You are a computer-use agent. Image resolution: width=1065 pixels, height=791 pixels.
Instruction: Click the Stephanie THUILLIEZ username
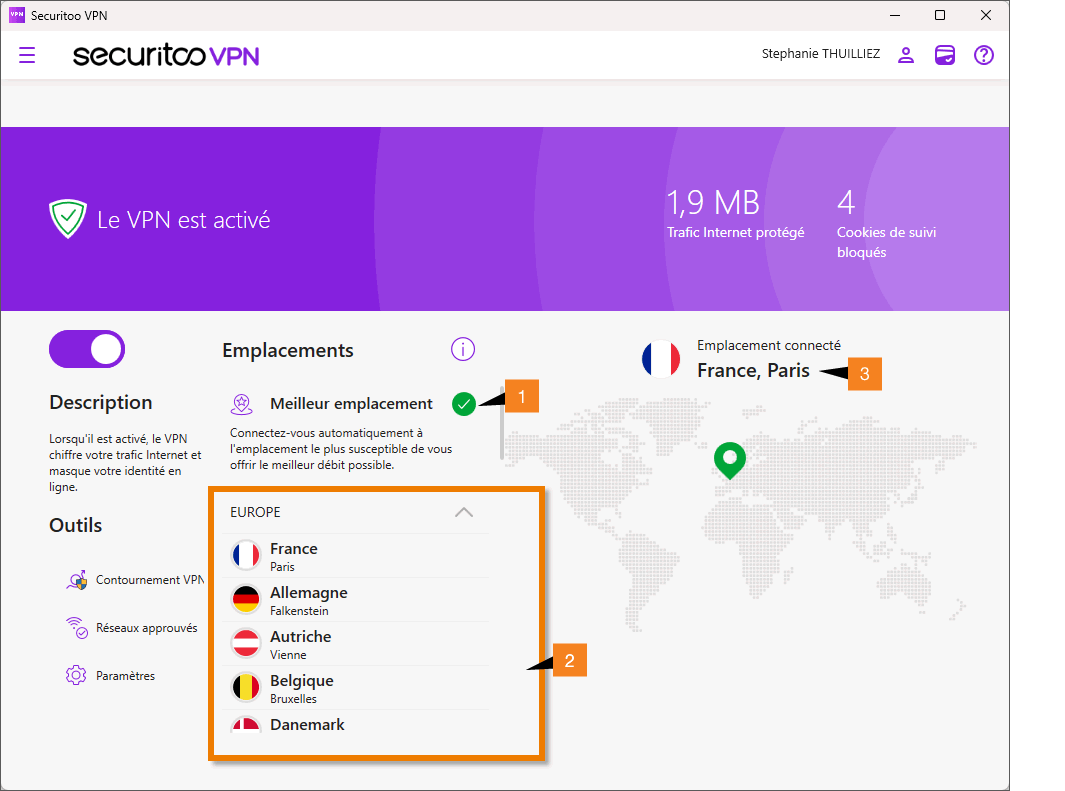tap(820, 54)
